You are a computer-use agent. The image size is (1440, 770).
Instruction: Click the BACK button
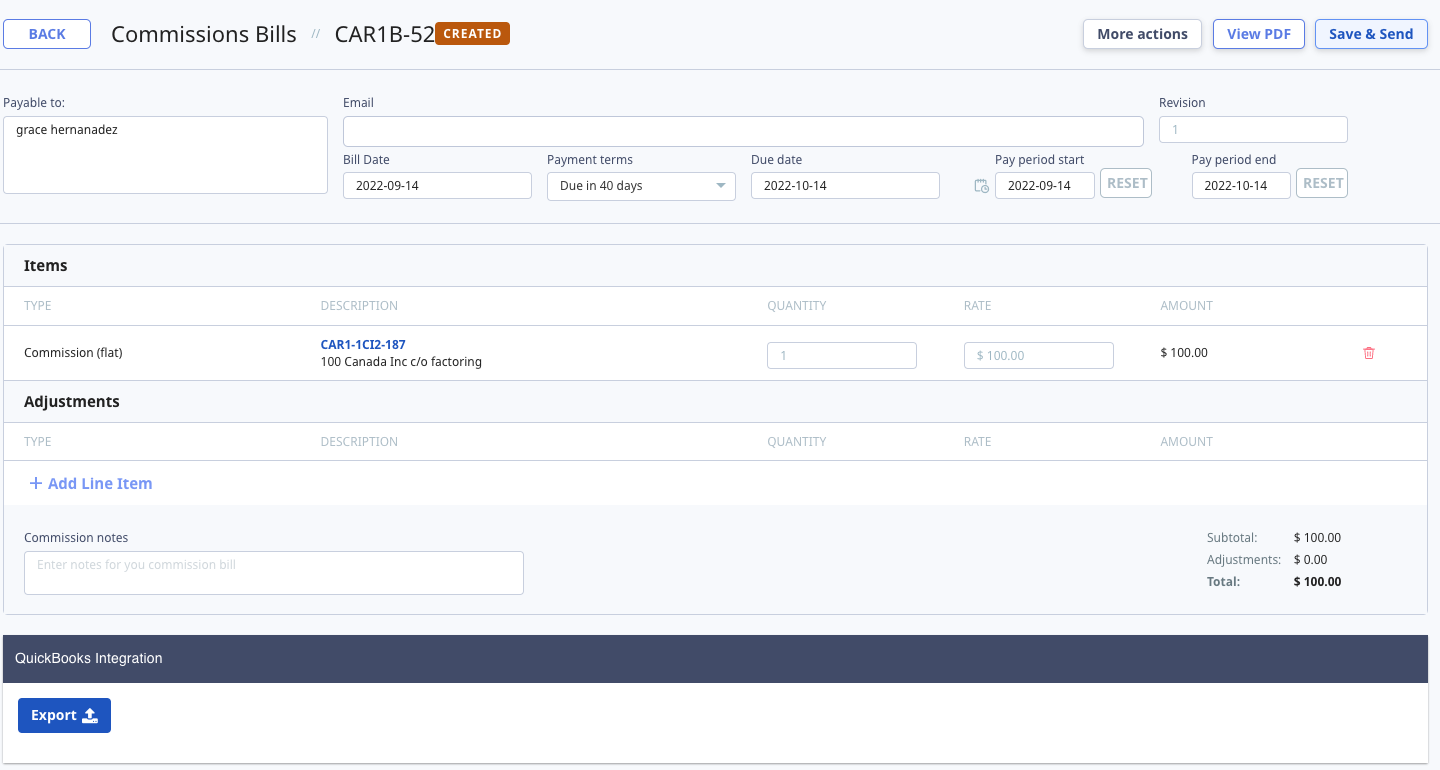[x=47, y=33]
